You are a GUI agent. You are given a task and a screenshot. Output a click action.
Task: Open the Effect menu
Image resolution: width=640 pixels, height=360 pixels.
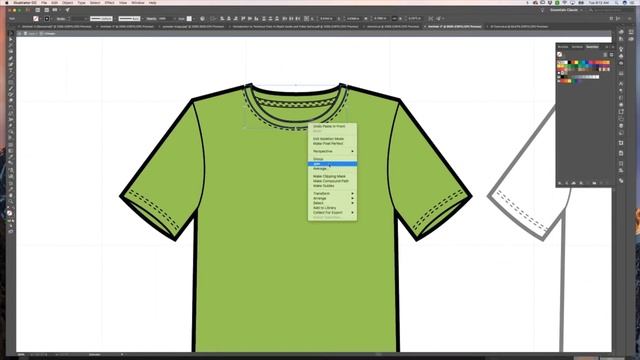coord(110,2)
